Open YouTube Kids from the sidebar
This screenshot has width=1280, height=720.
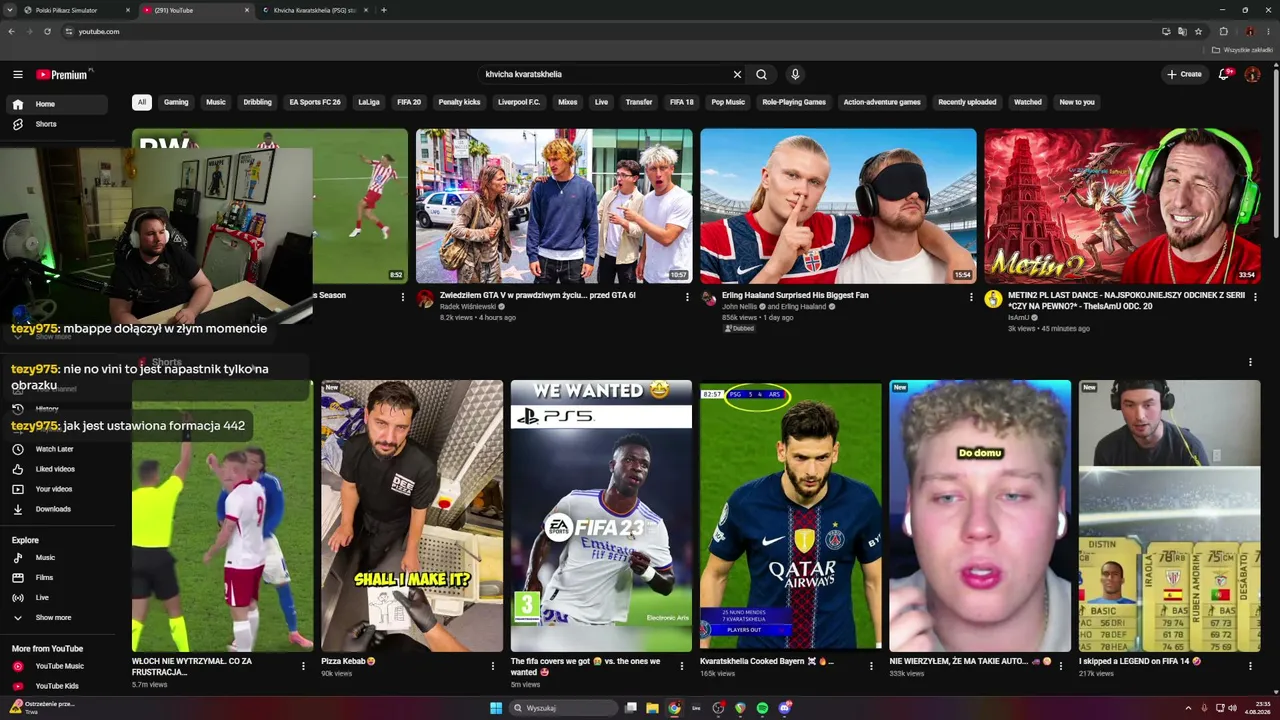point(58,686)
